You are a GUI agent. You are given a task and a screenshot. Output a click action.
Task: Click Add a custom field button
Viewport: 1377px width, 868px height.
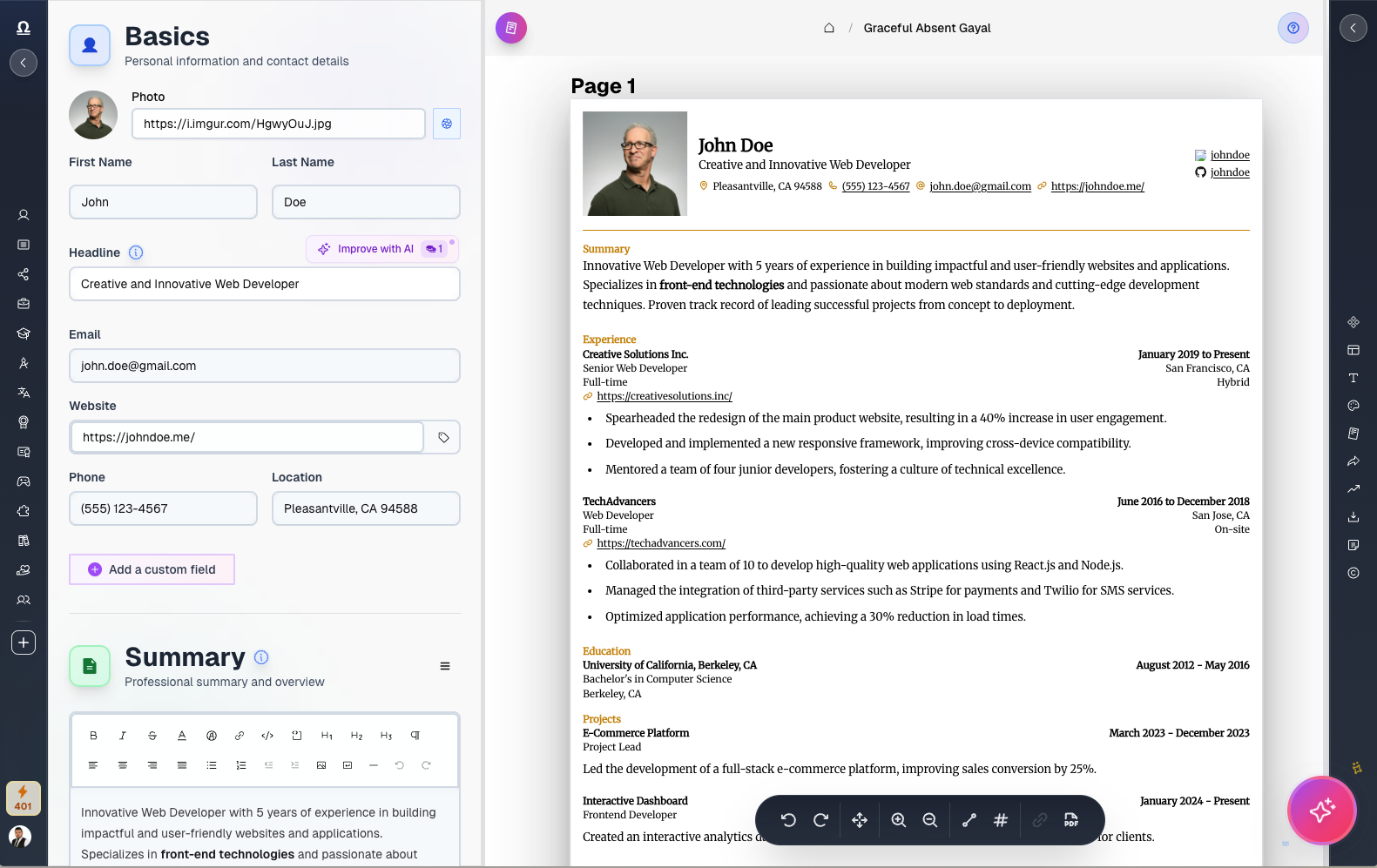click(x=152, y=569)
